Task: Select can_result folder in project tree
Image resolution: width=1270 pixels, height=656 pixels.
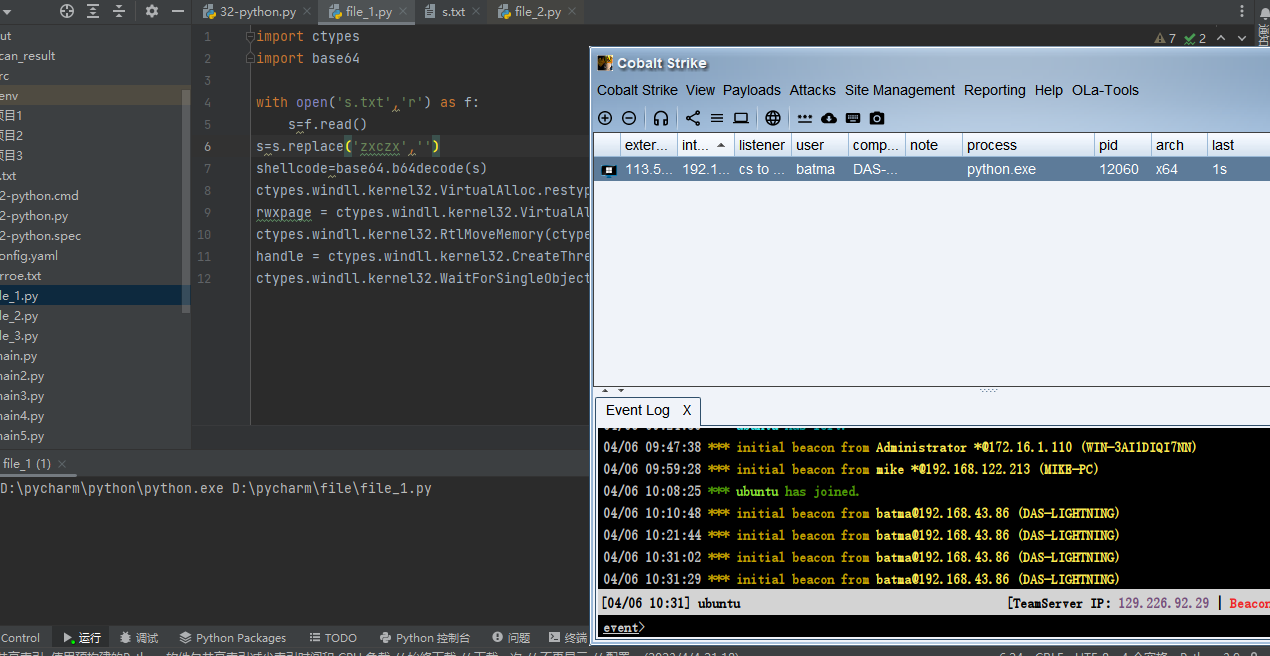Action: (x=27, y=56)
